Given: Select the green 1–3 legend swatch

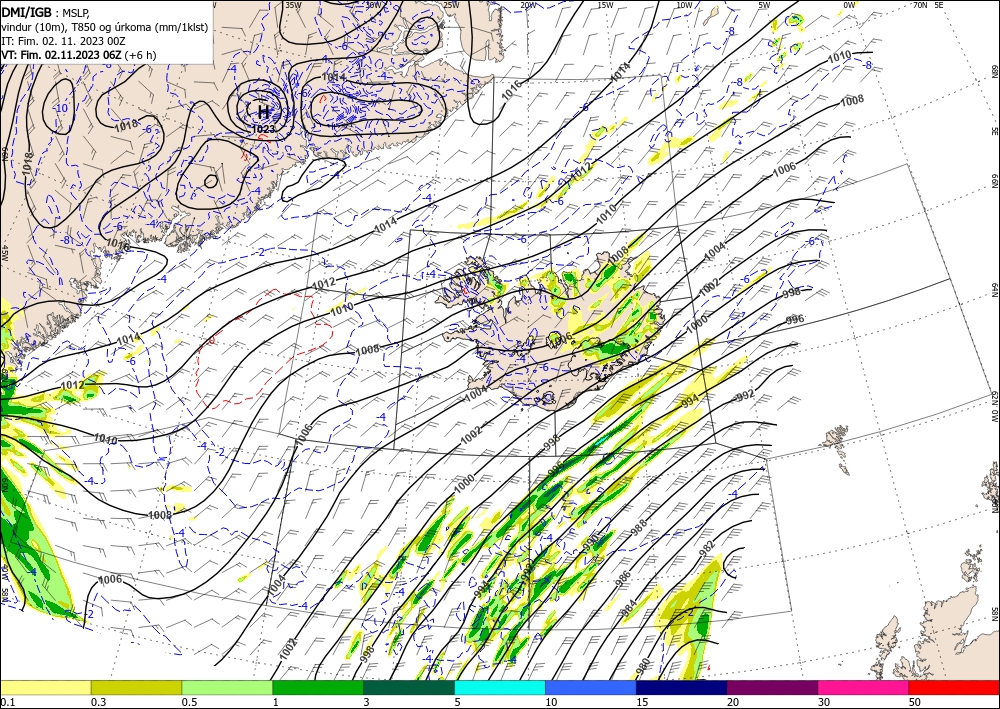Looking at the screenshot, I should (x=318, y=687).
